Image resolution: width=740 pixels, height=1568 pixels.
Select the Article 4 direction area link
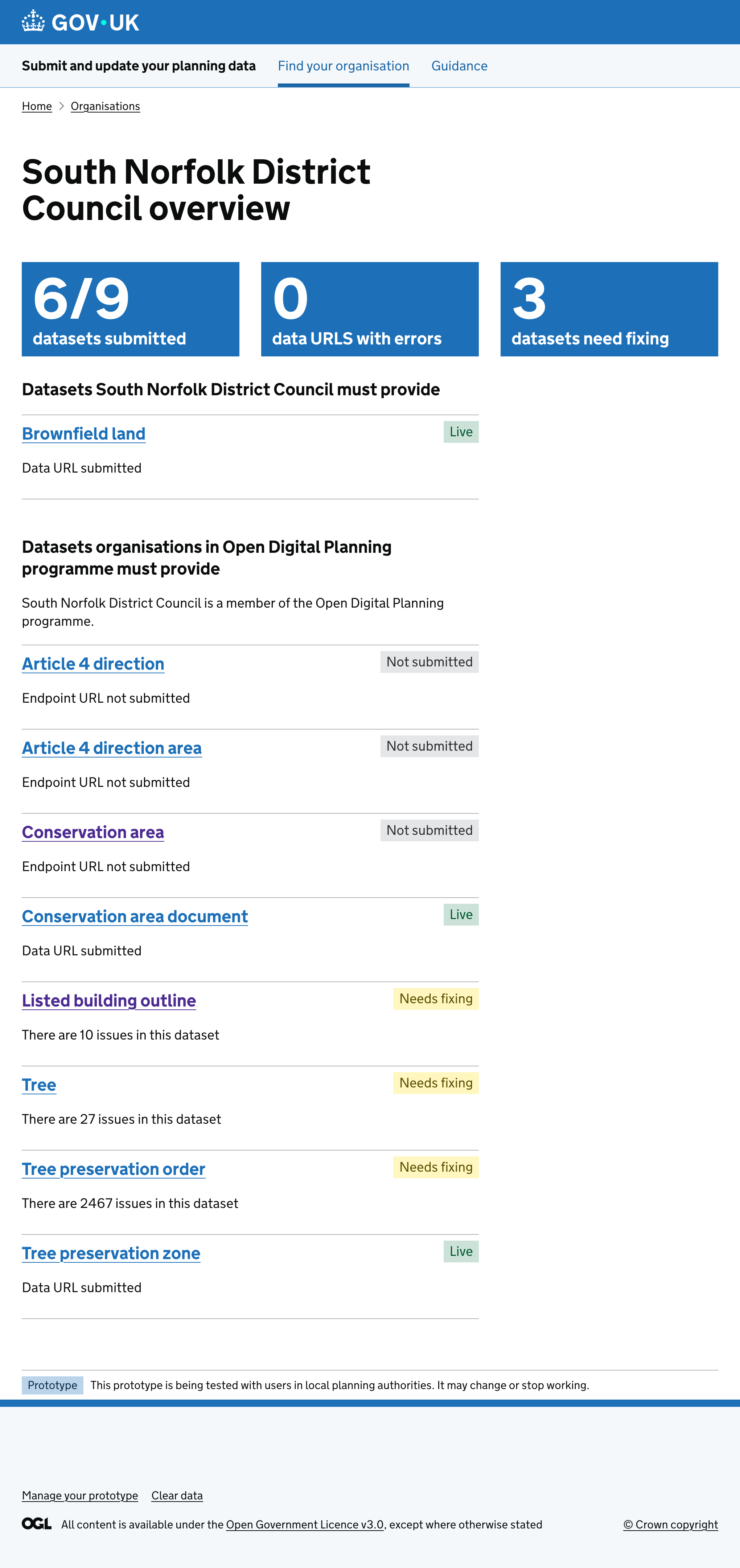coord(111,747)
